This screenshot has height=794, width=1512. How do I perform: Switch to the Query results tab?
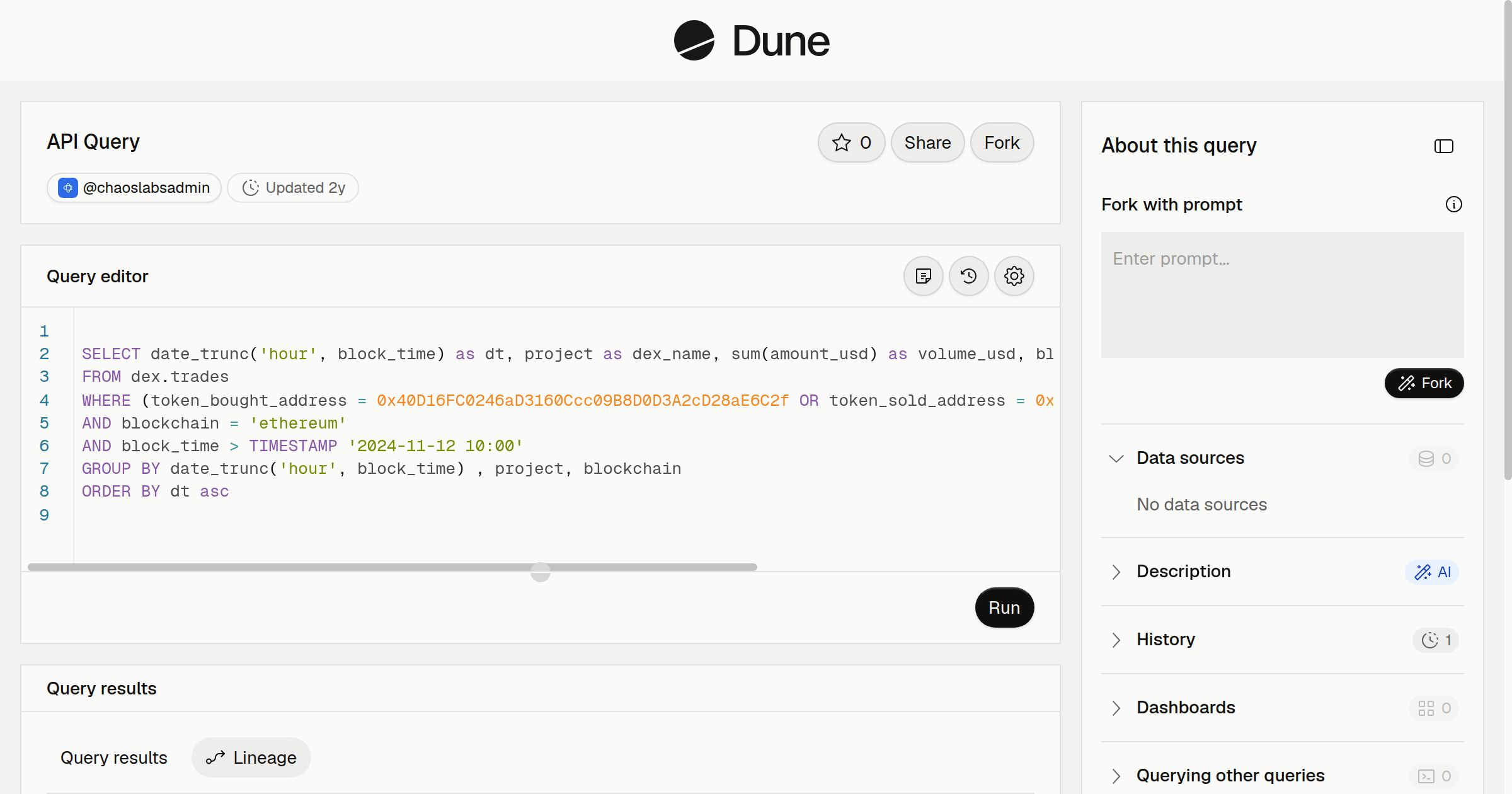[114, 757]
